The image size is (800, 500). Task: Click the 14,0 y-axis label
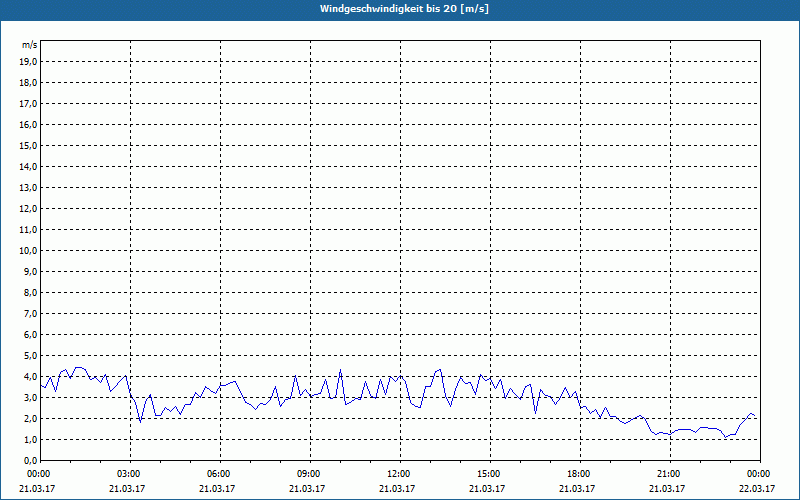point(28,166)
